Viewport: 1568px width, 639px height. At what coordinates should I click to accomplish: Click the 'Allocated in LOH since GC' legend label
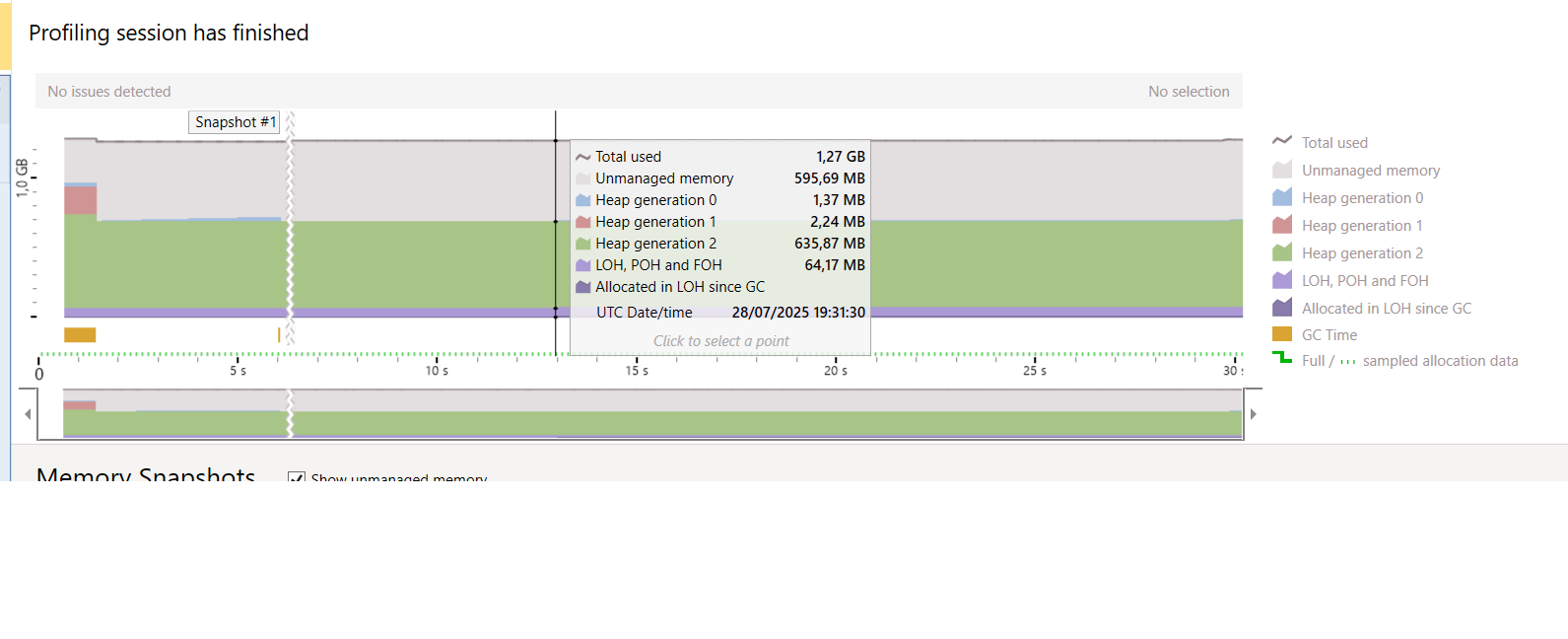(1386, 309)
